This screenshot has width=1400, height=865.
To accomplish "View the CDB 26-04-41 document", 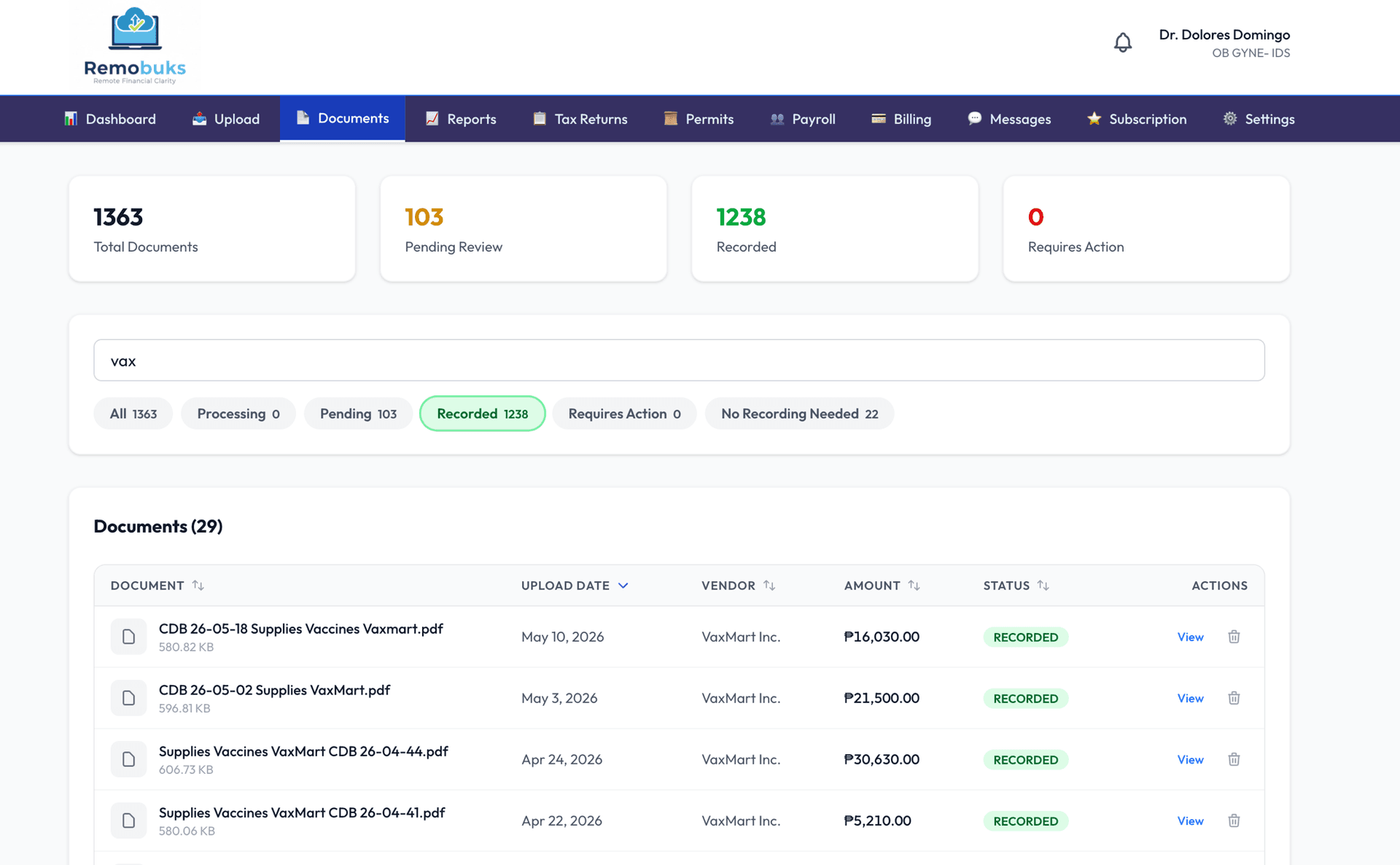I will click(1190, 821).
